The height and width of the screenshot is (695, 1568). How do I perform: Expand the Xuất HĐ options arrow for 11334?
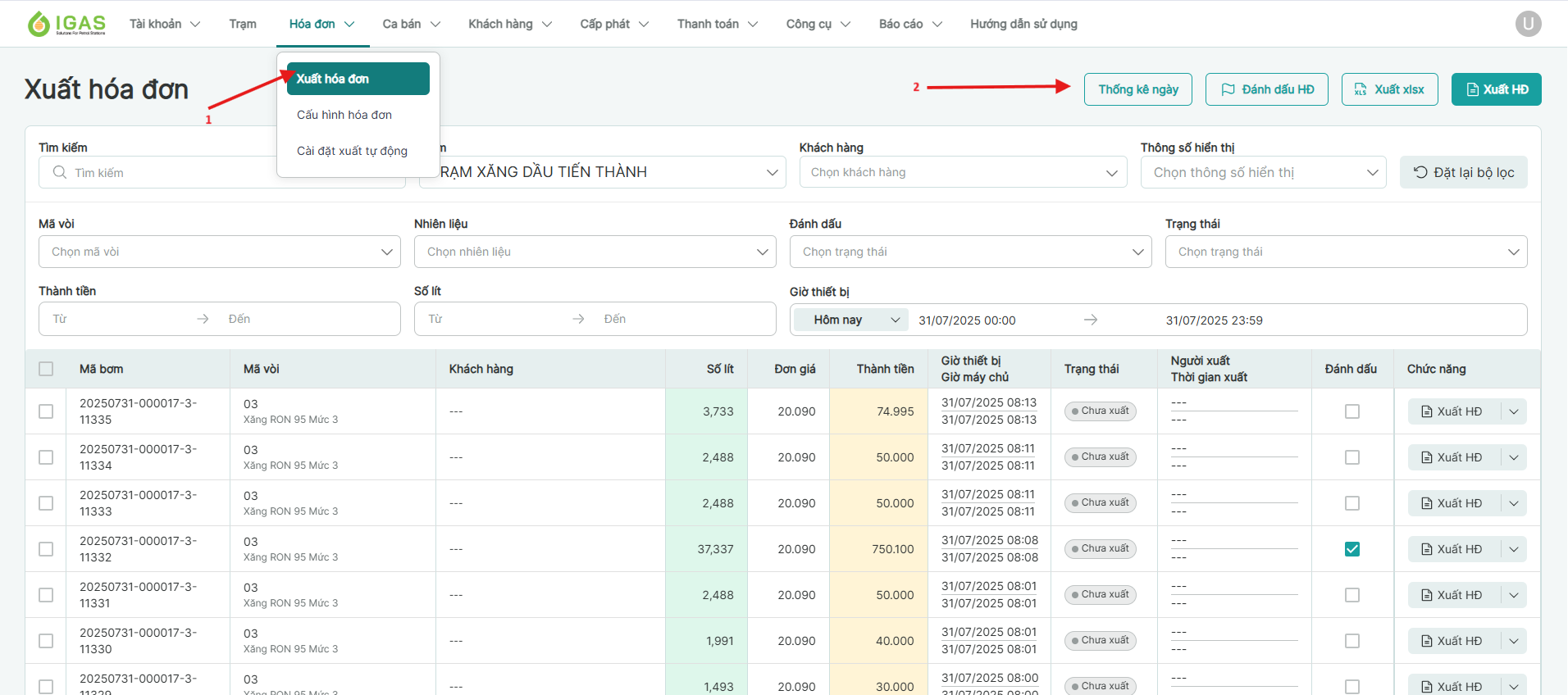1514,457
